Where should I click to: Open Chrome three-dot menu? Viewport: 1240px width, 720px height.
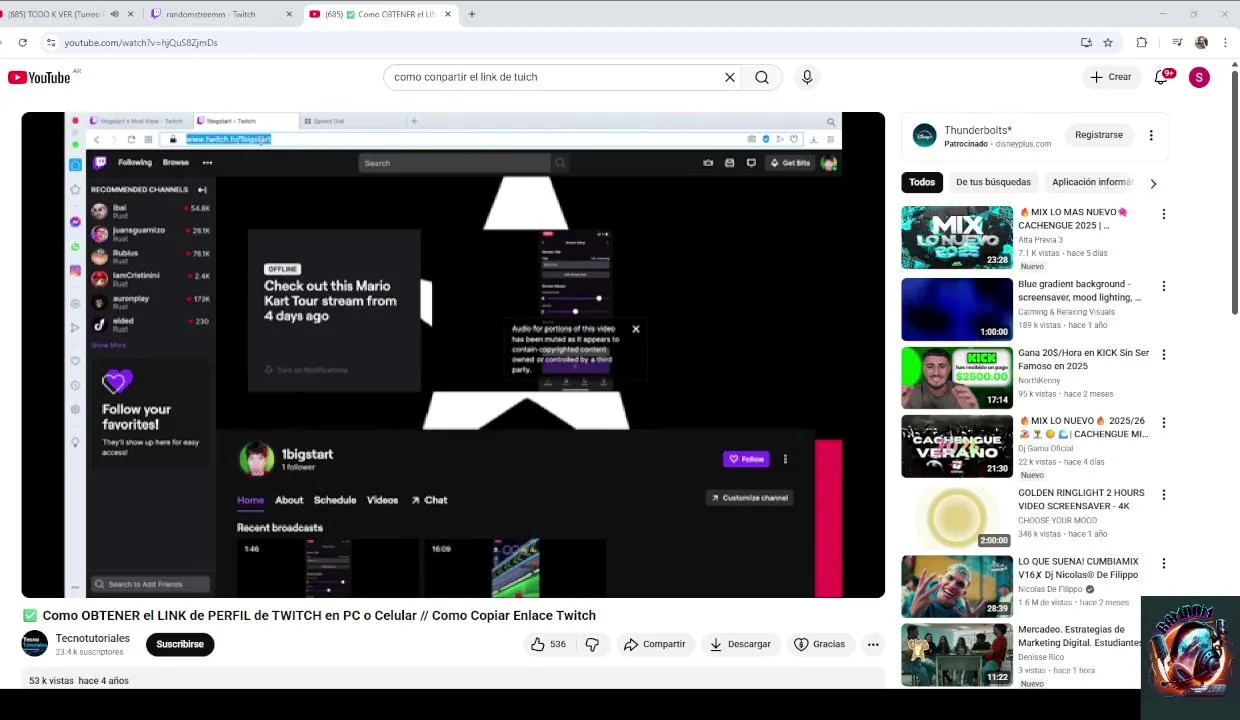(x=1225, y=42)
